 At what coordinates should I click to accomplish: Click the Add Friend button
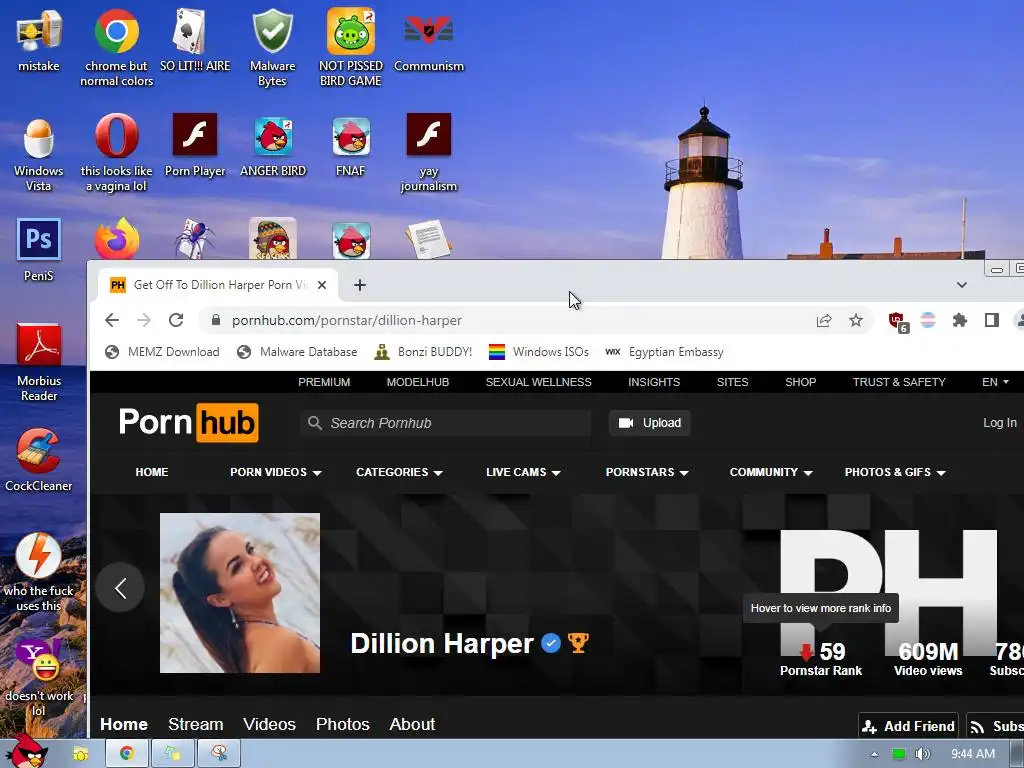pos(908,726)
